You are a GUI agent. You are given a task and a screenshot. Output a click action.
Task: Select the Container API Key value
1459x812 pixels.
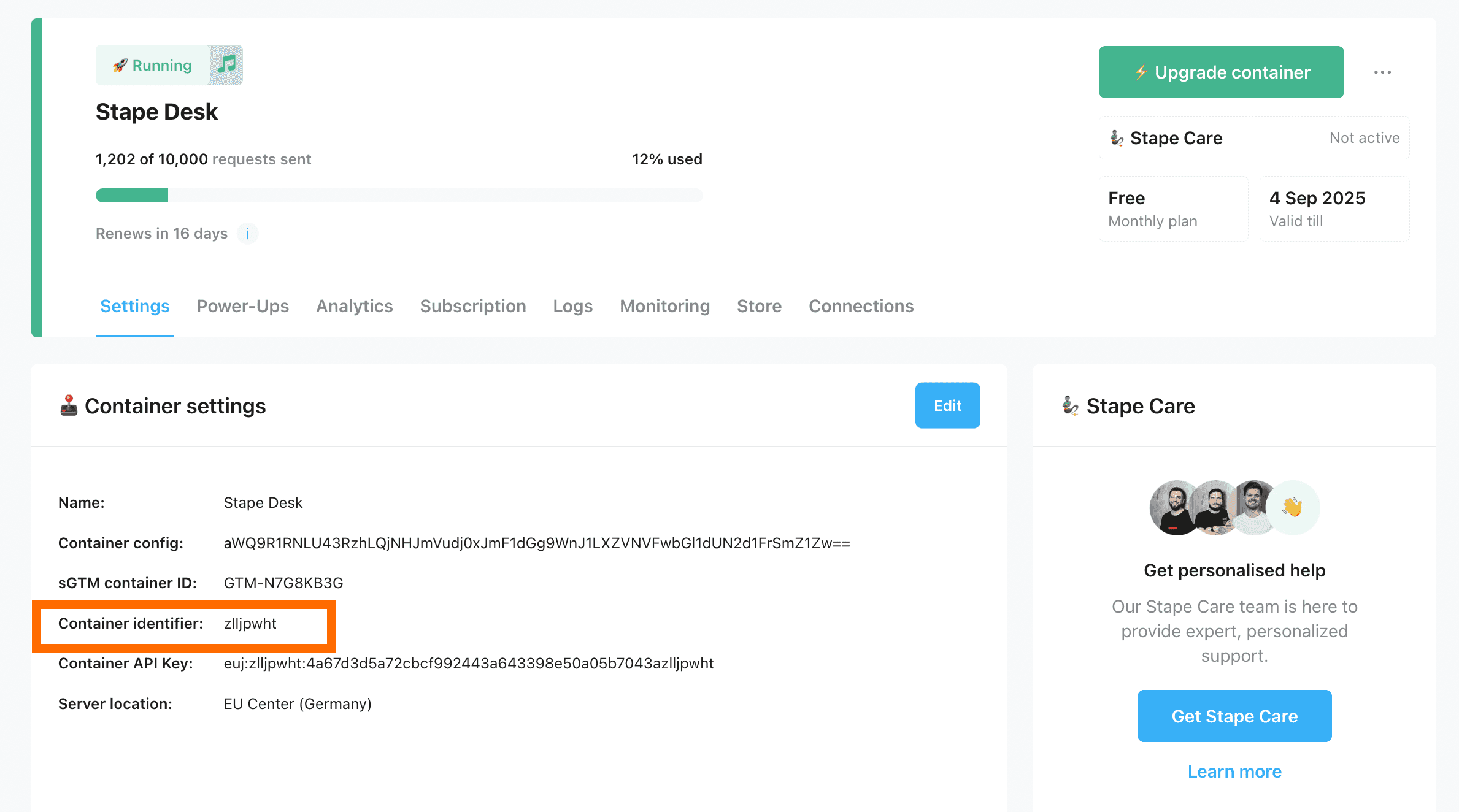coord(469,664)
